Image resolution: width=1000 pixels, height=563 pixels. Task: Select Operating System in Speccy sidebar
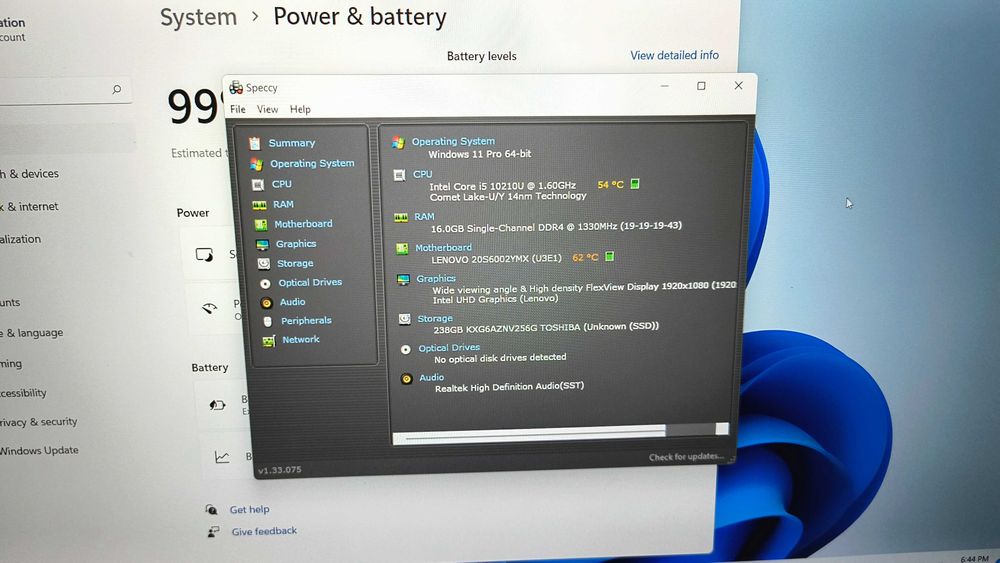(312, 163)
